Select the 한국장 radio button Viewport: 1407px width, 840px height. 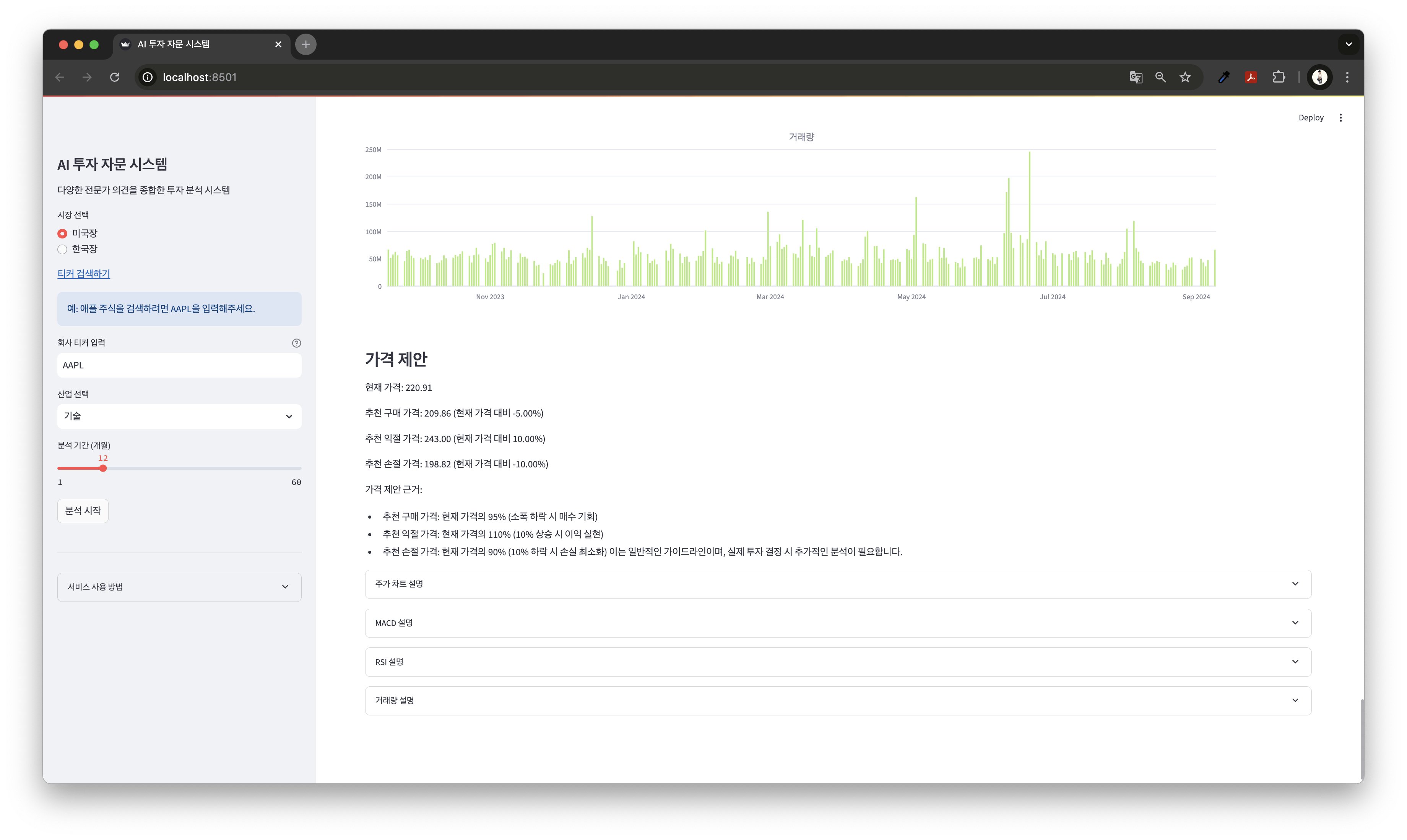click(62, 249)
